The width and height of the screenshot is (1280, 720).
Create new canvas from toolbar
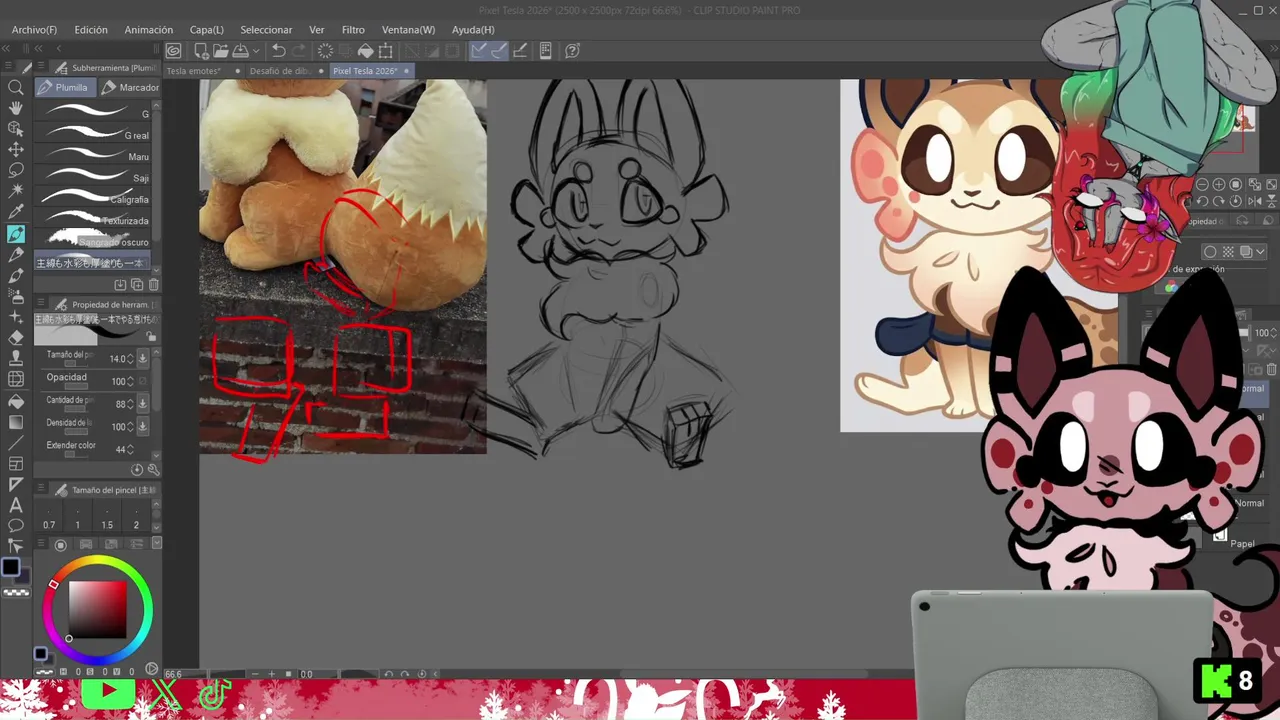coord(201,50)
